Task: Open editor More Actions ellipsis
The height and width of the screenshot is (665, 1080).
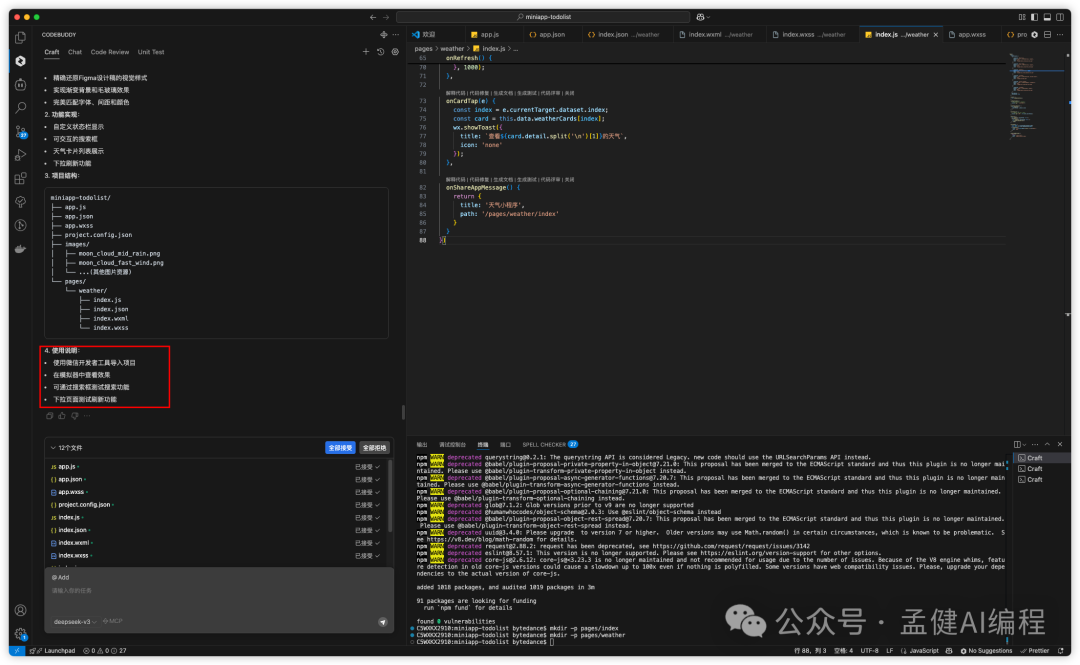Action: point(1061,34)
